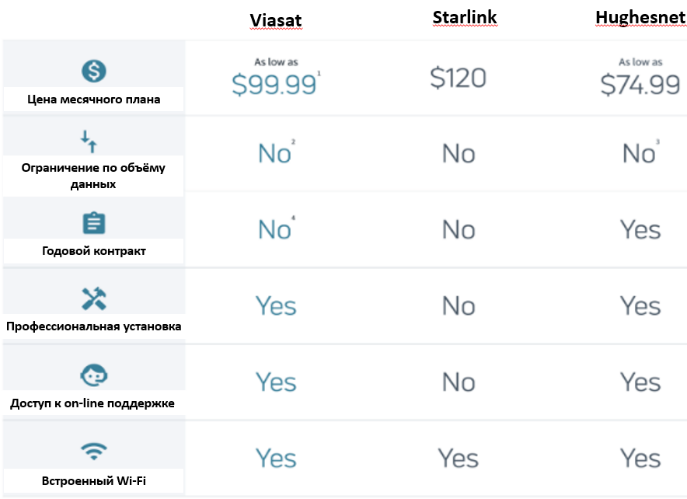Click Hughesnet's Yes for annual contract

640,230
